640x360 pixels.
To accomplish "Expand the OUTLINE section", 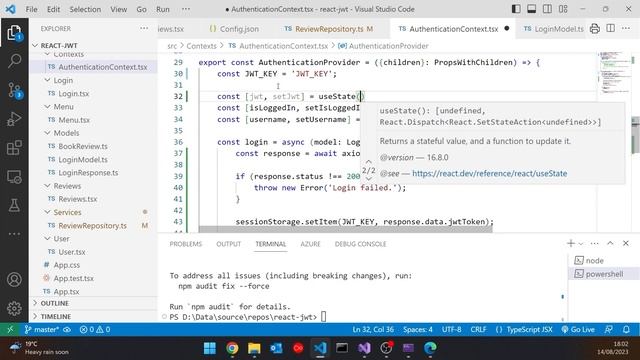I will (x=93, y=303).
